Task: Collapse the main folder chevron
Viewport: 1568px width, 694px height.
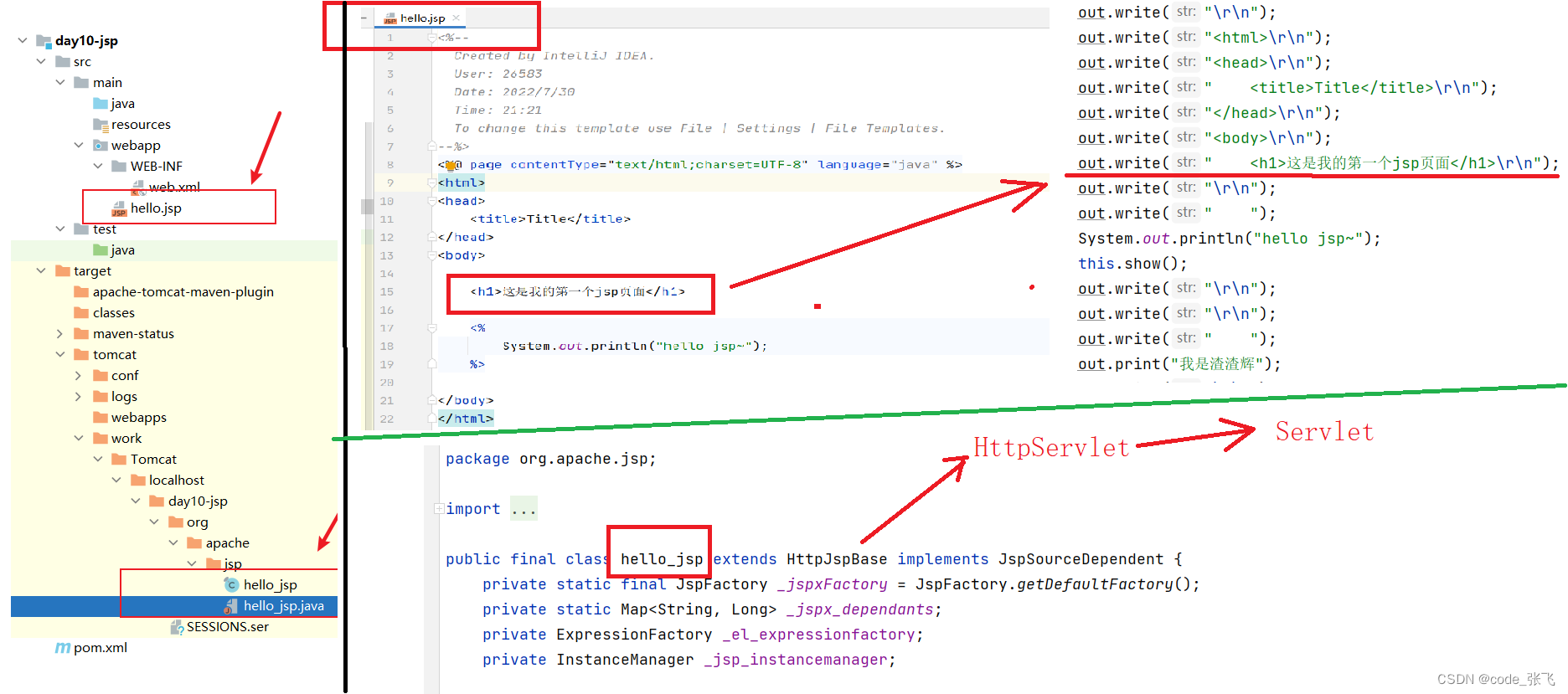Action: [60, 83]
